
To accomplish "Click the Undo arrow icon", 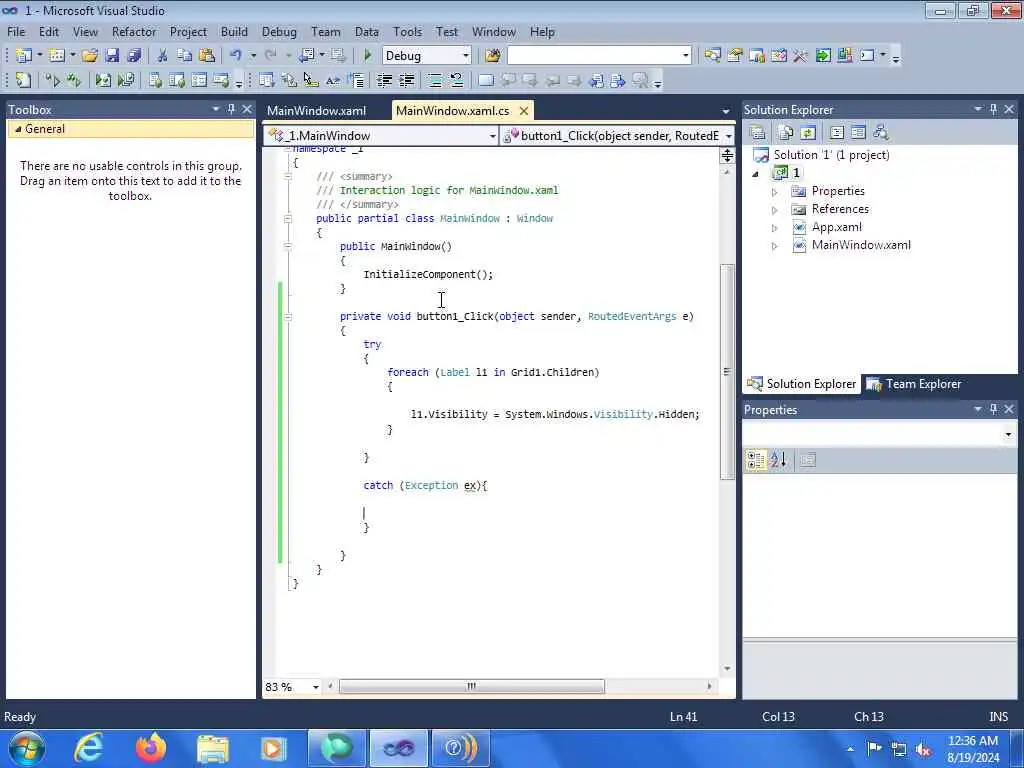I will (236, 56).
